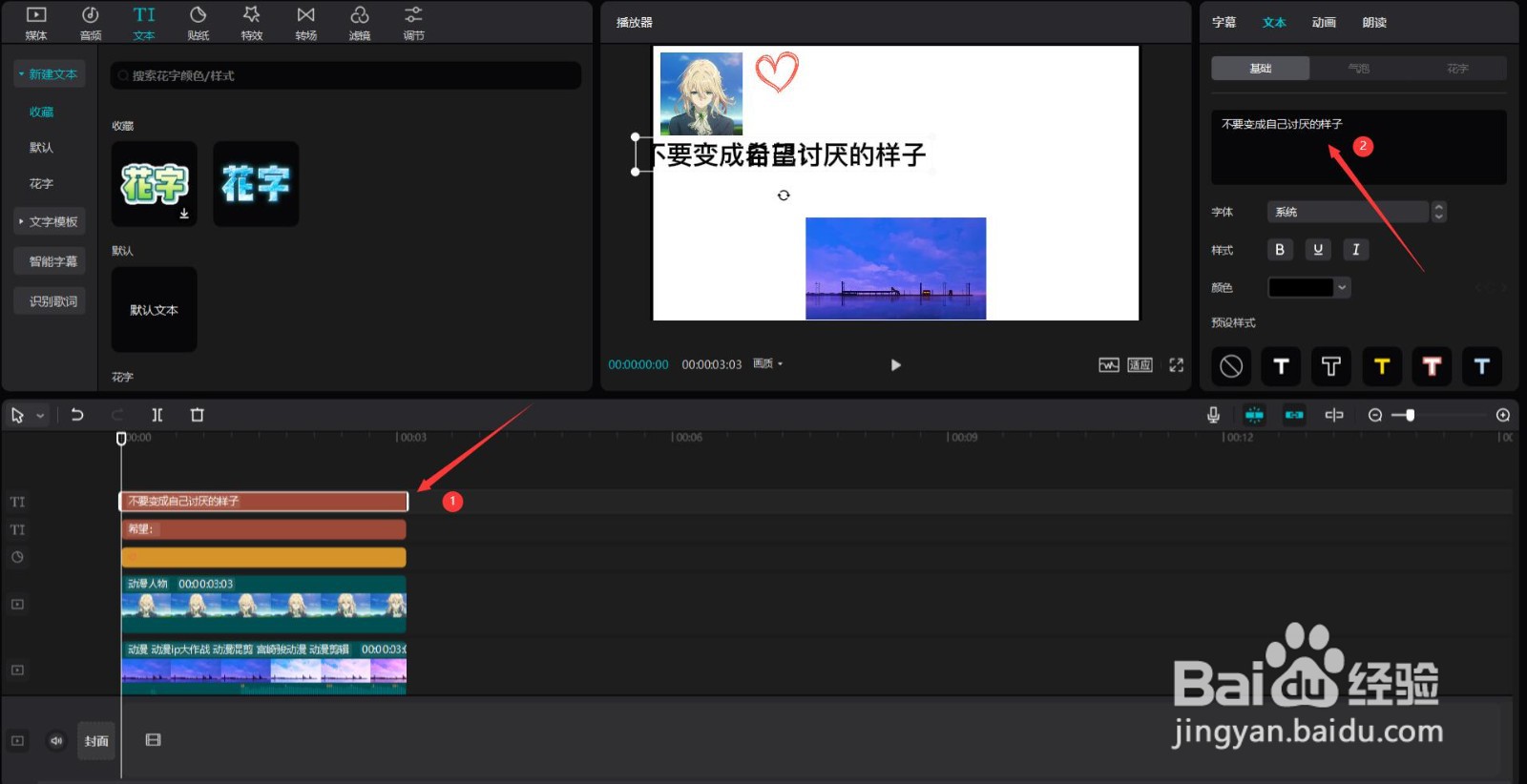Choose the pointer selection tool

click(17, 415)
